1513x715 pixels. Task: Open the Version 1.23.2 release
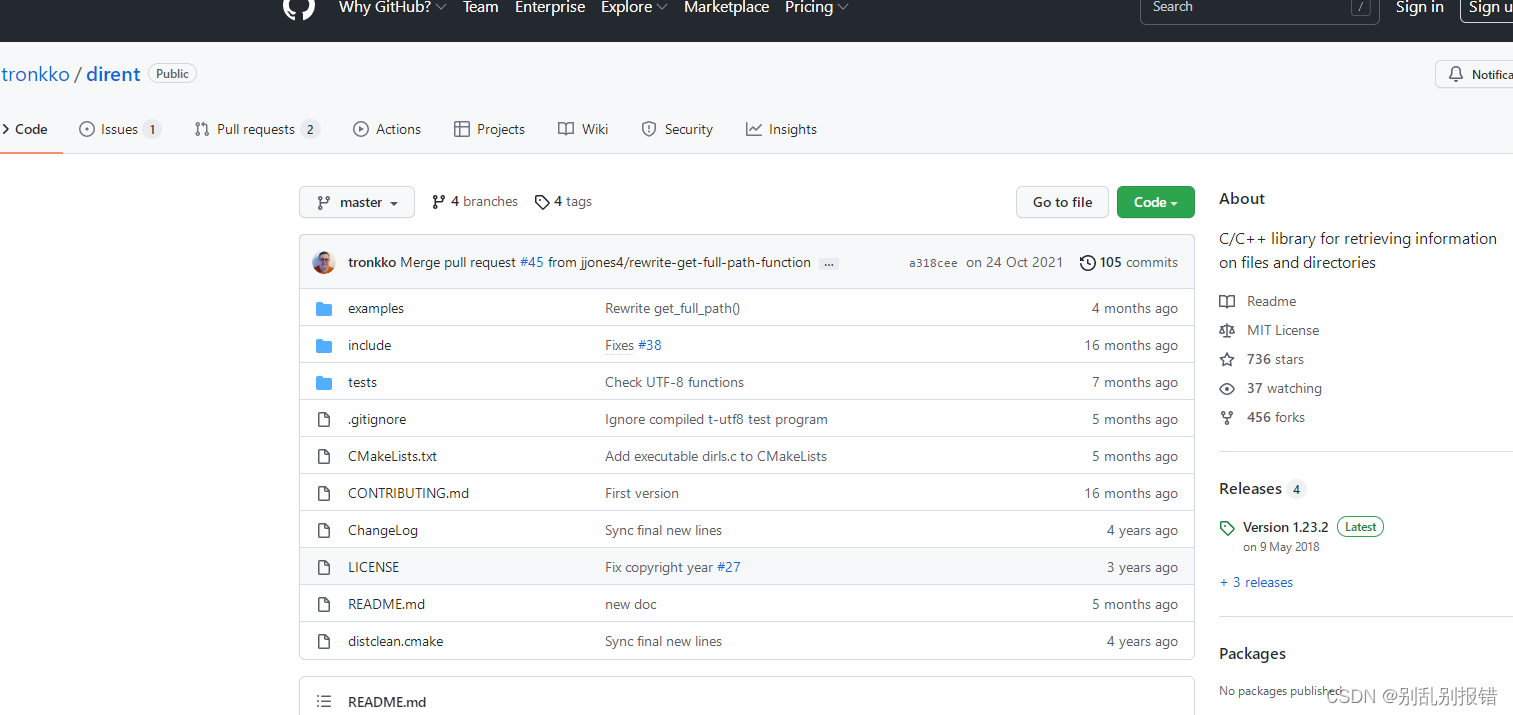1285,527
